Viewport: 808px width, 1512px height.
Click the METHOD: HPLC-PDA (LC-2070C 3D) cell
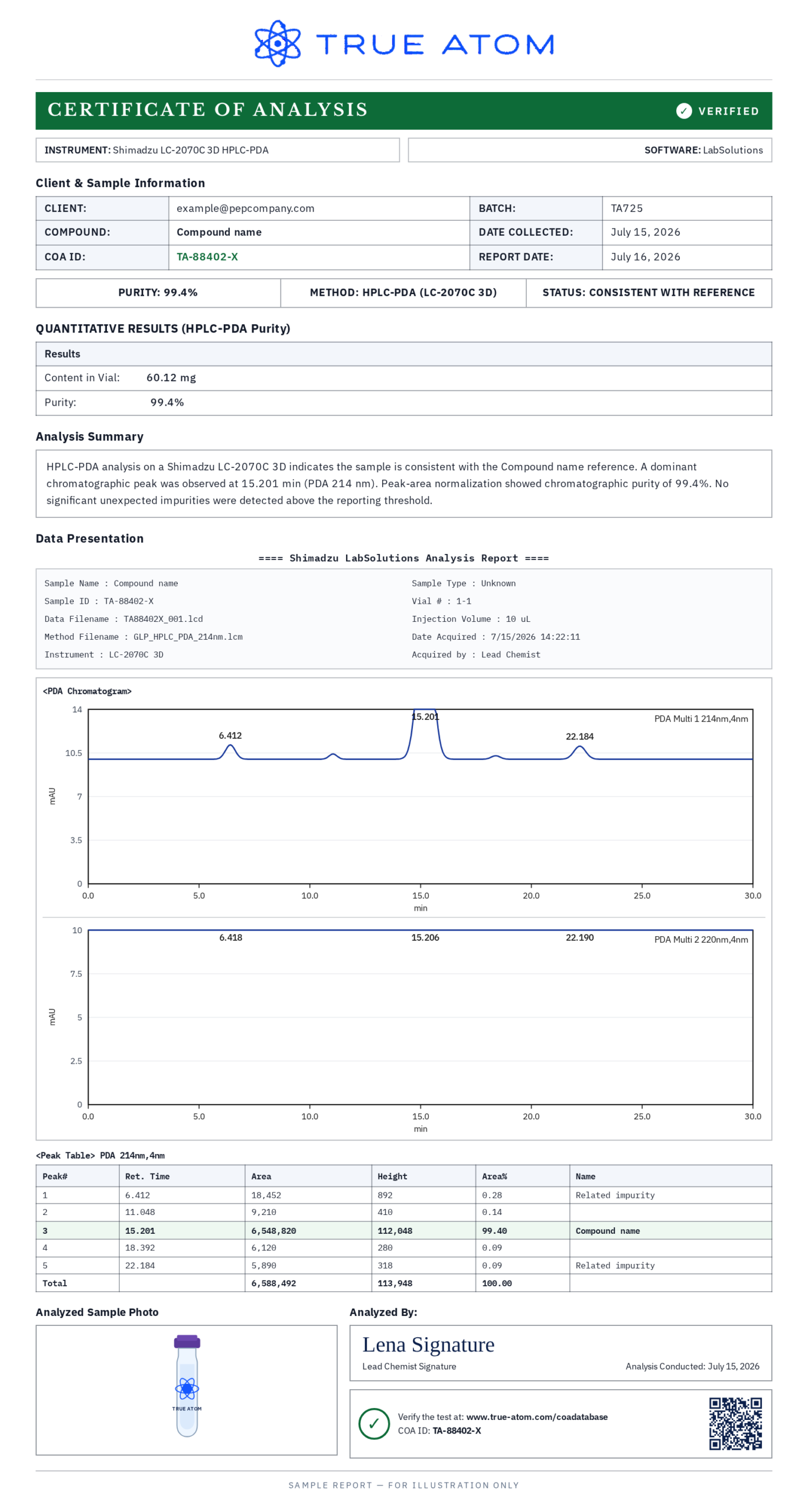403,292
